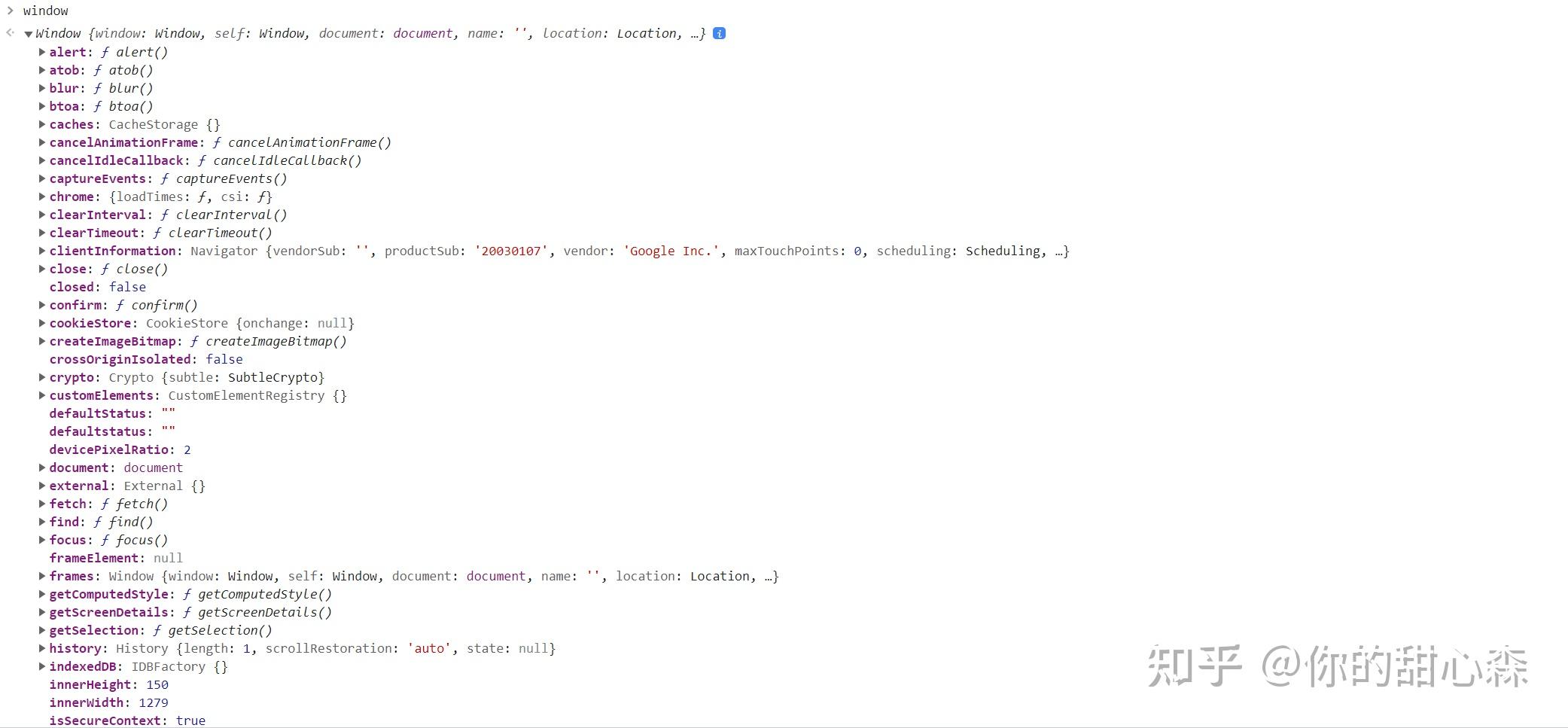Viewport: 1568px width, 728px height.
Task: Expand the fetch function property
Action: coord(42,504)
